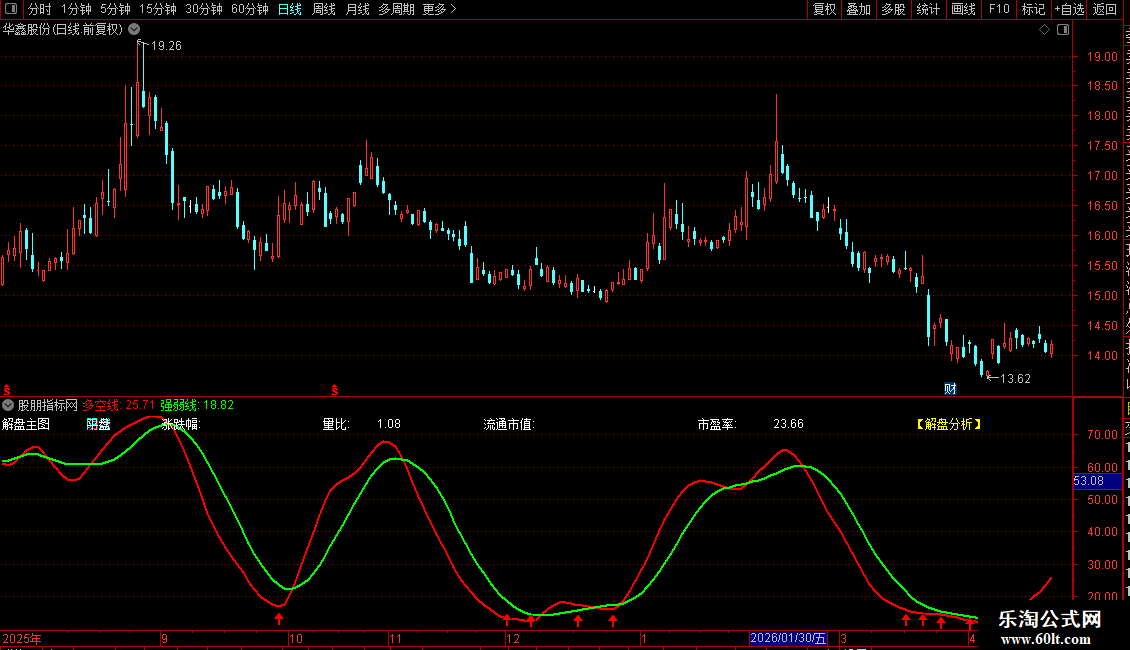Click the month 10 tick on date axis

[x=295, y=639]
